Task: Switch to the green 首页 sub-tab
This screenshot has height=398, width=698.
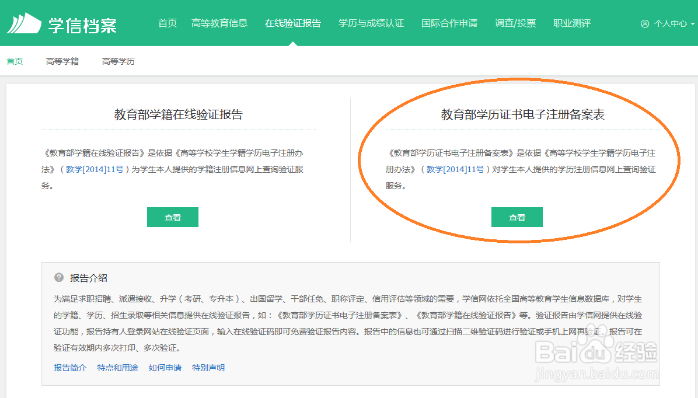Action: pyautogui.click(x=15, y=61)
